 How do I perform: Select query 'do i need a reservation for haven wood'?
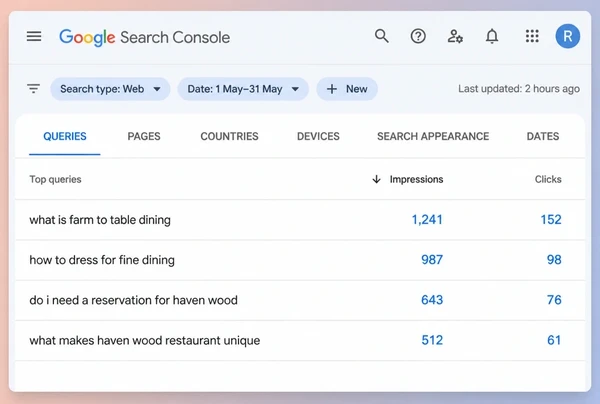(x=134, y=300)
